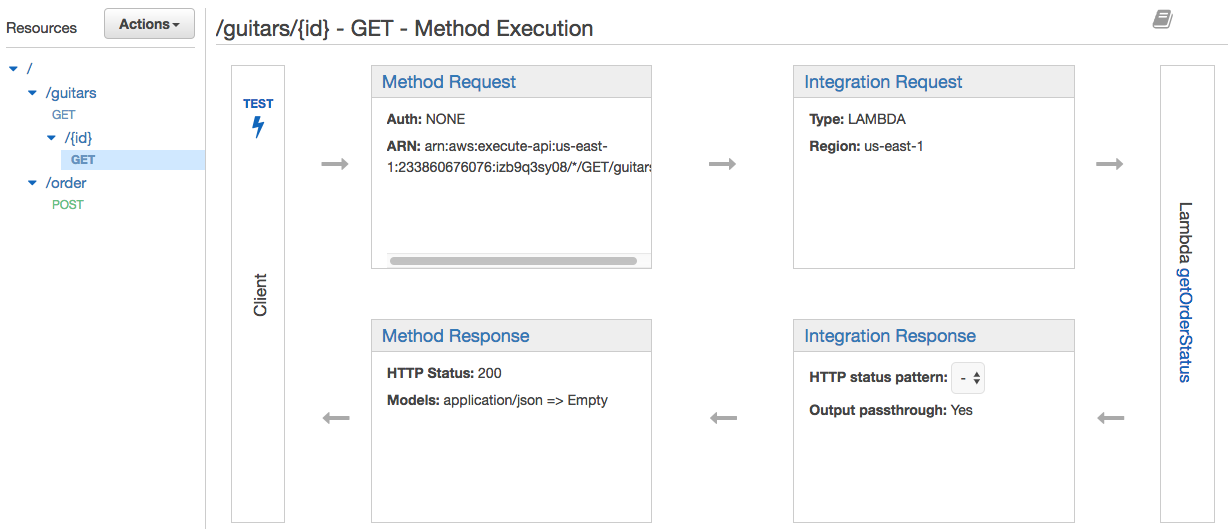The width and height of the screenshot is (1228, 529).
Task: Open the Method Request settings
Action: pyautogui.click(x=449, y=82)
